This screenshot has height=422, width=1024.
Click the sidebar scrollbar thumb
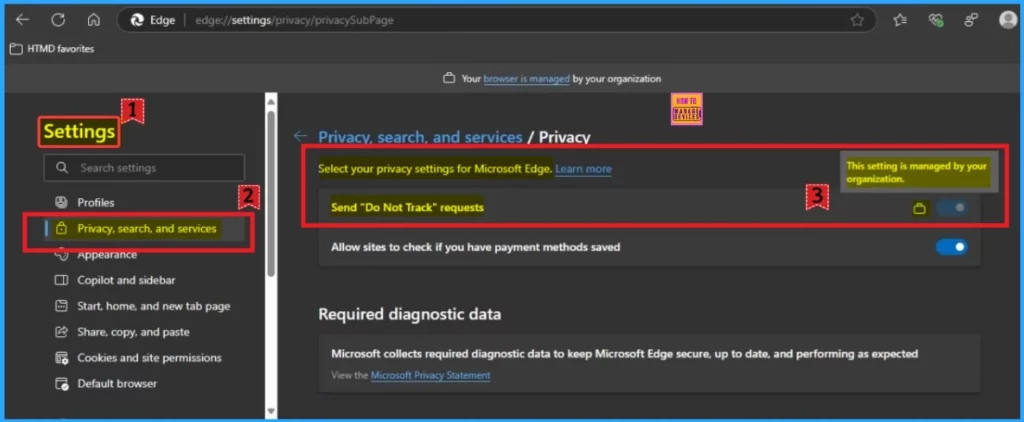click(271, 193)
